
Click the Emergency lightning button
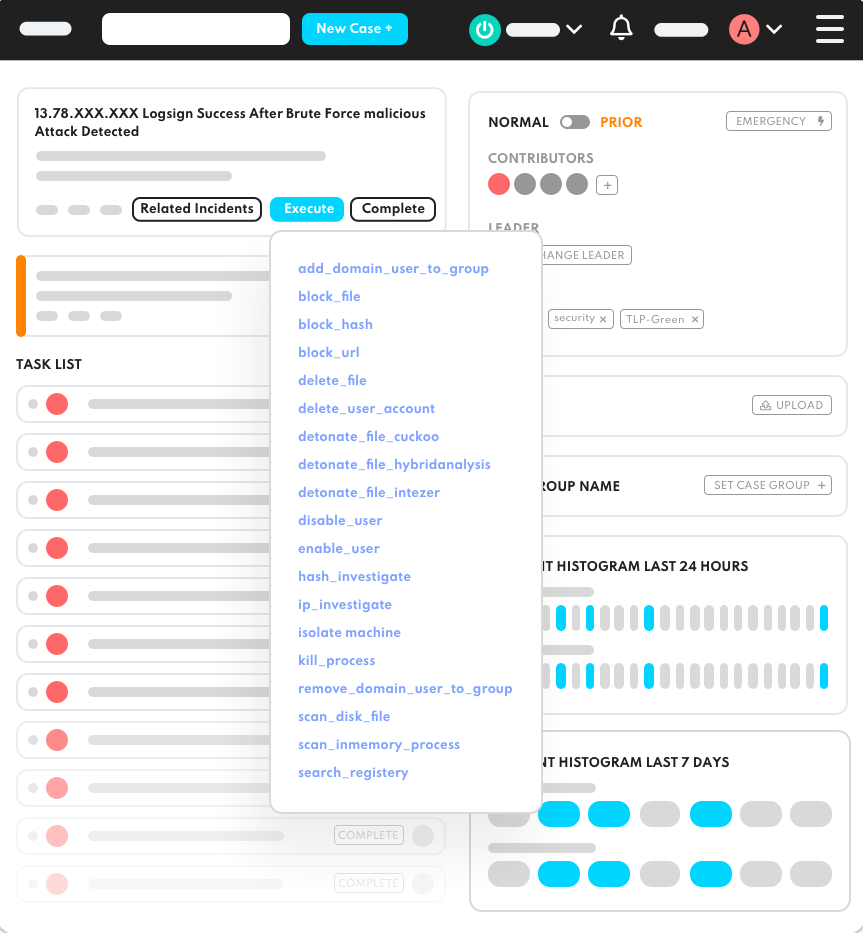tap(779, 122)
